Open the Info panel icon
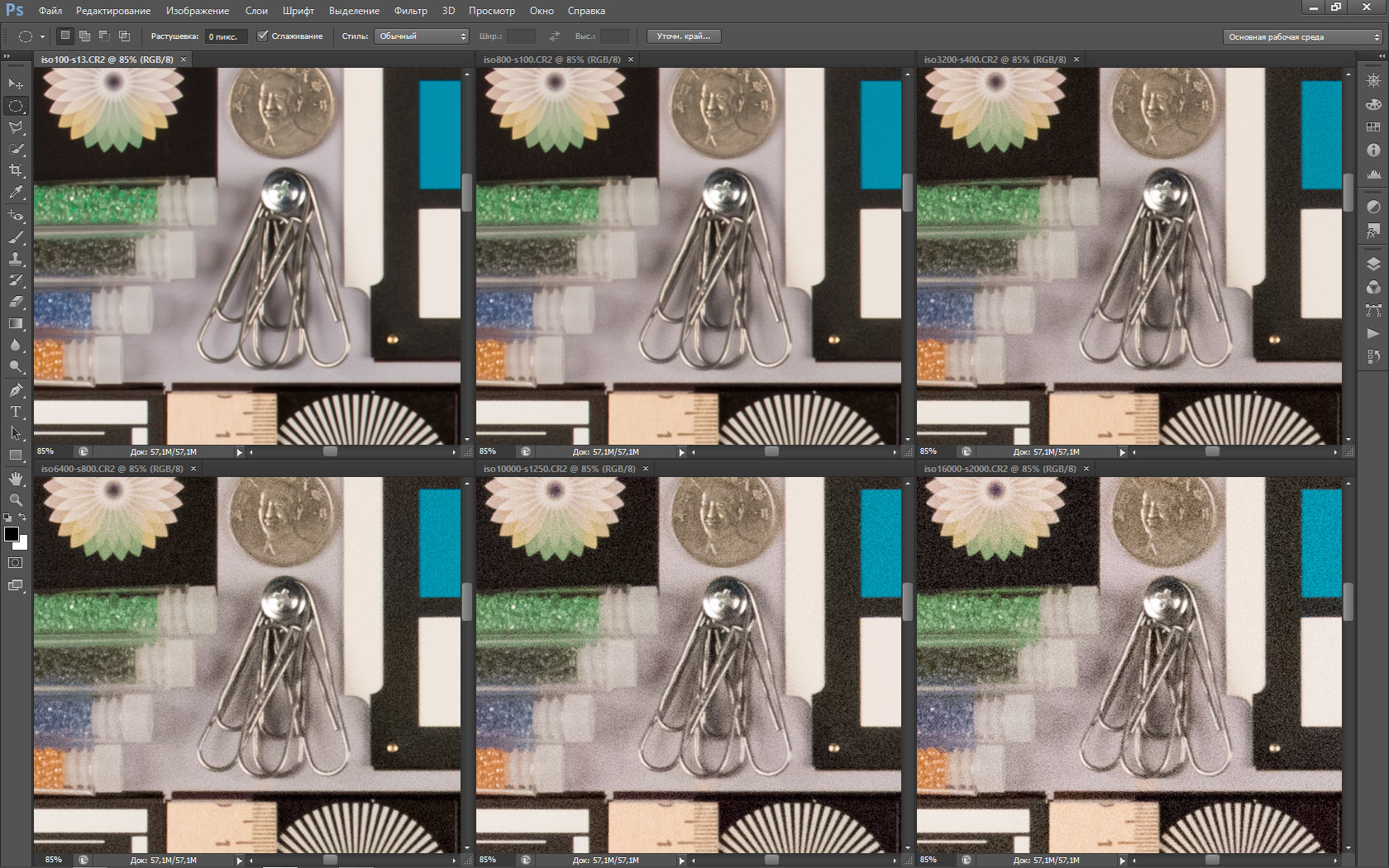The width and height of the screenshot is (1389, 868). 1373,150
